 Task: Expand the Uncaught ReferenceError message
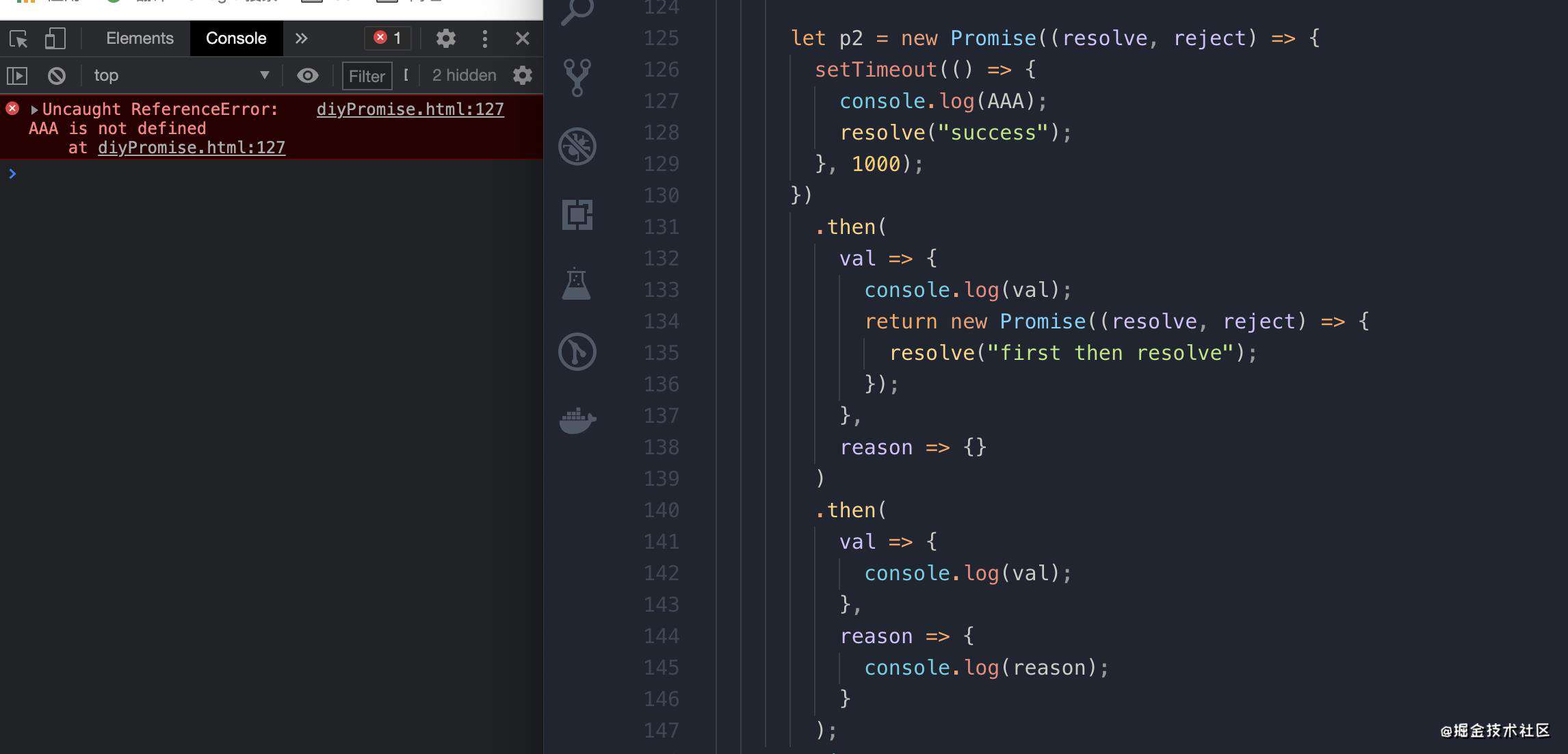coord(34,109)
